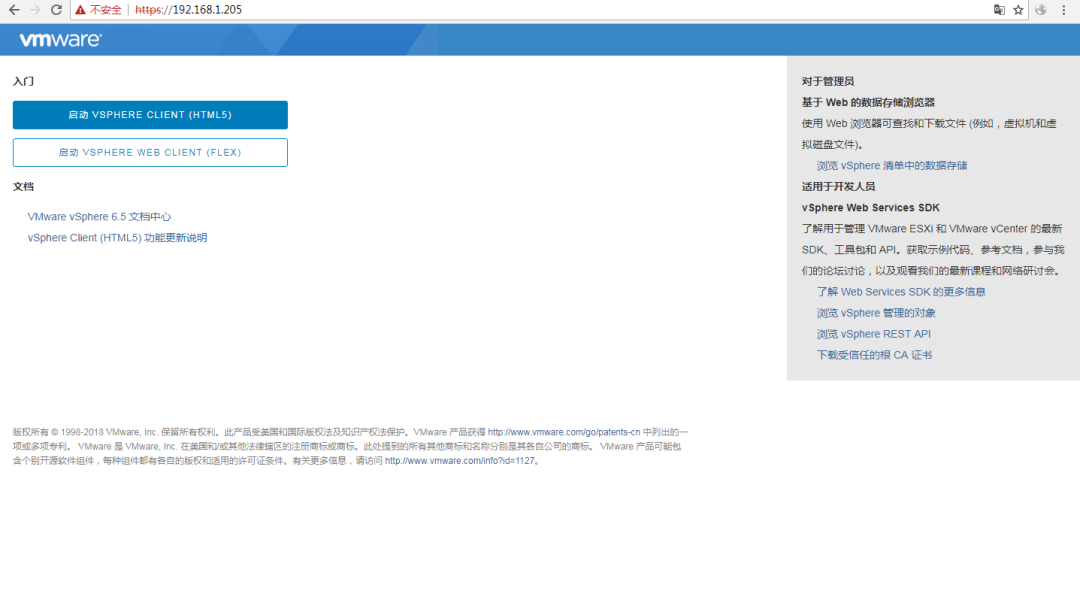The height and width of the screenshot is (606, 1080).
Task: Browse the vSphere REST API link
Action: pos(873,334)
